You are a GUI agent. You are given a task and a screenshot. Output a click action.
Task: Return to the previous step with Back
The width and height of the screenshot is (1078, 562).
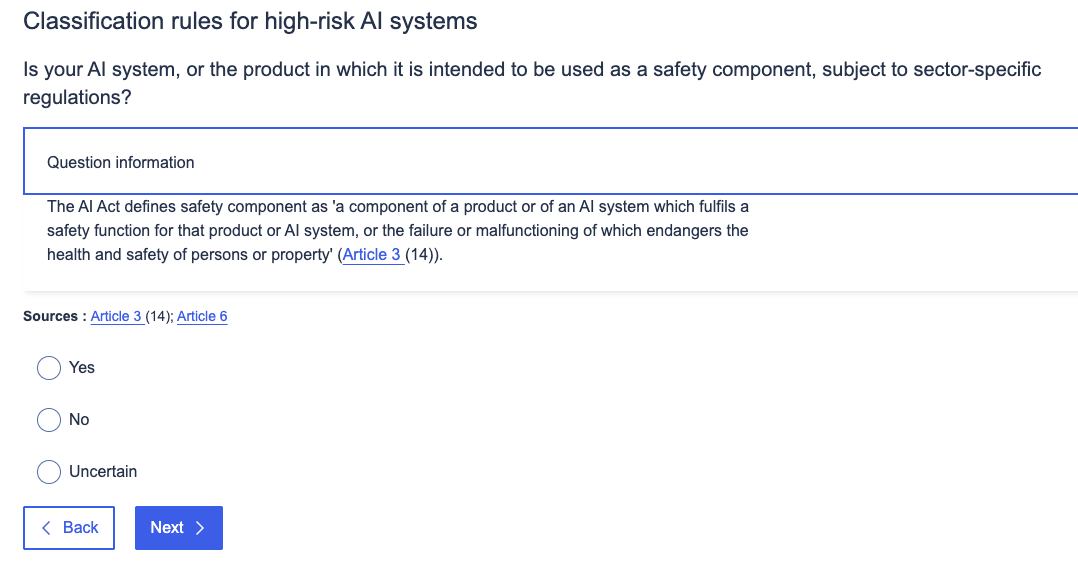69,528
